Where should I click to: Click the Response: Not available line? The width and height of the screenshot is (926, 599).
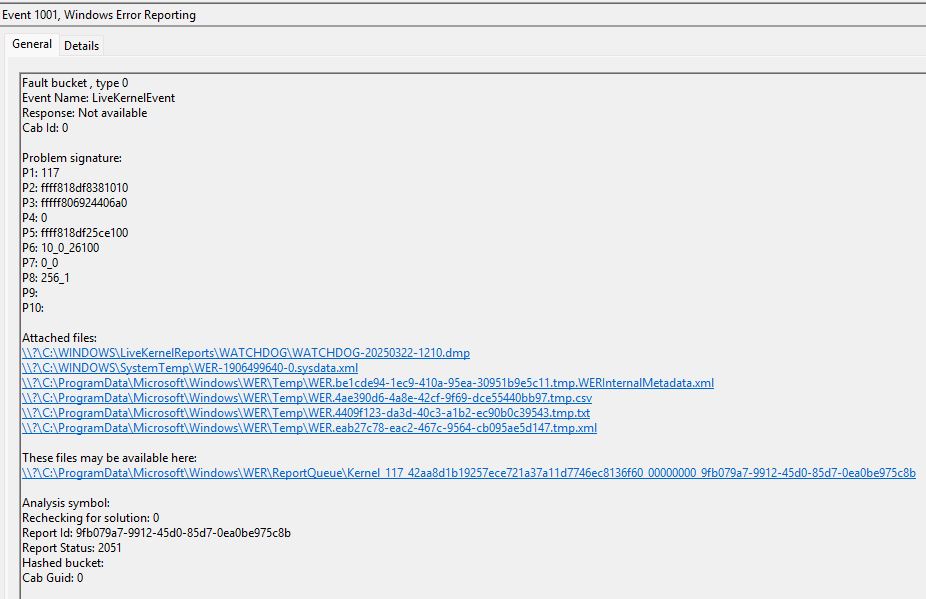pos(84,113)
